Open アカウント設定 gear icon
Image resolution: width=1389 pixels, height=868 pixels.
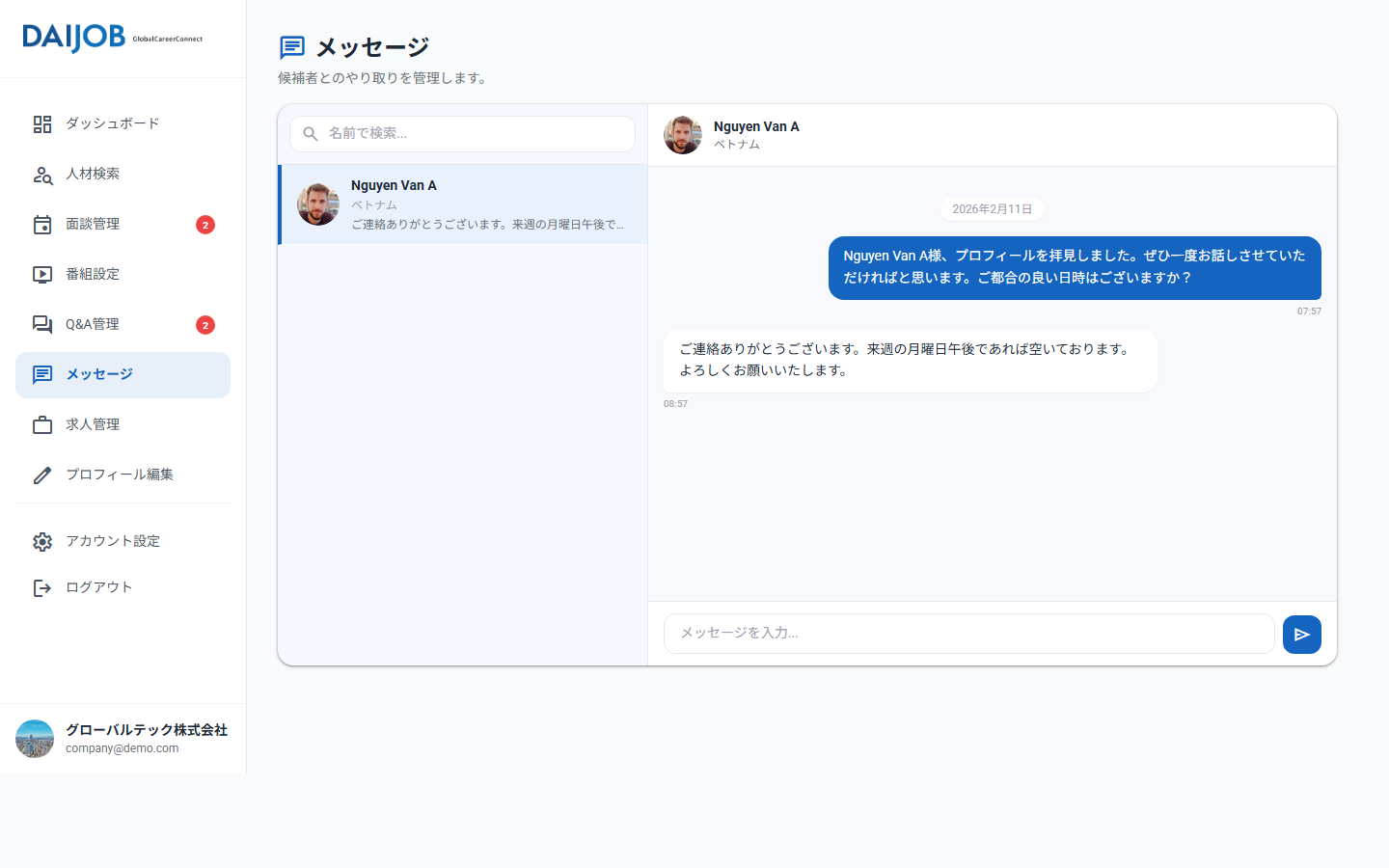tap(42, 541)
